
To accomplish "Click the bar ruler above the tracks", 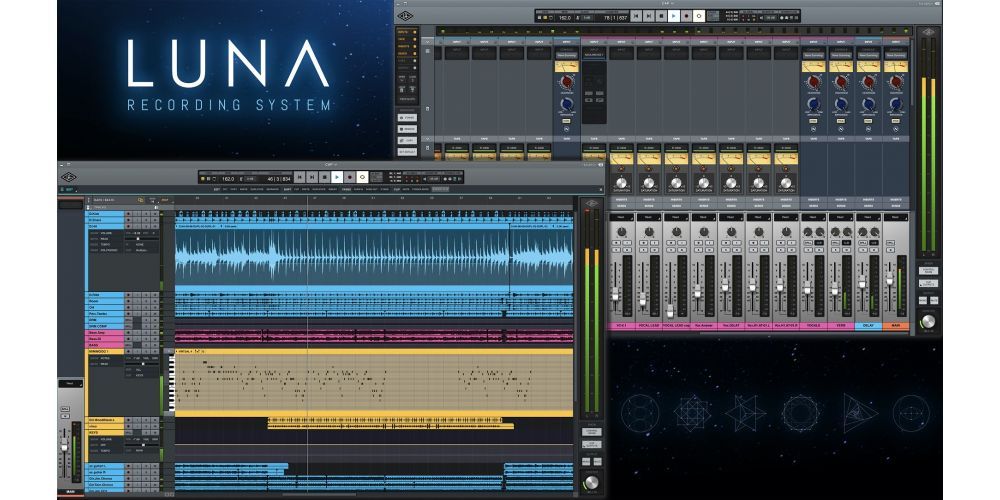I will 375,198.
